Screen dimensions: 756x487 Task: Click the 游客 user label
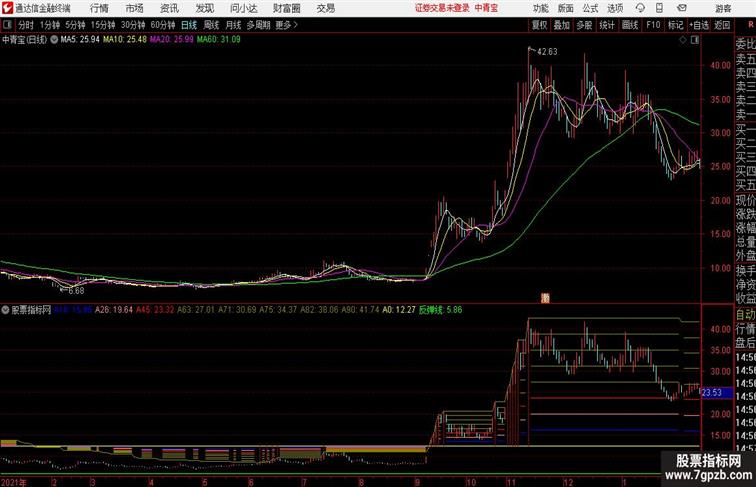coord(723,8)
